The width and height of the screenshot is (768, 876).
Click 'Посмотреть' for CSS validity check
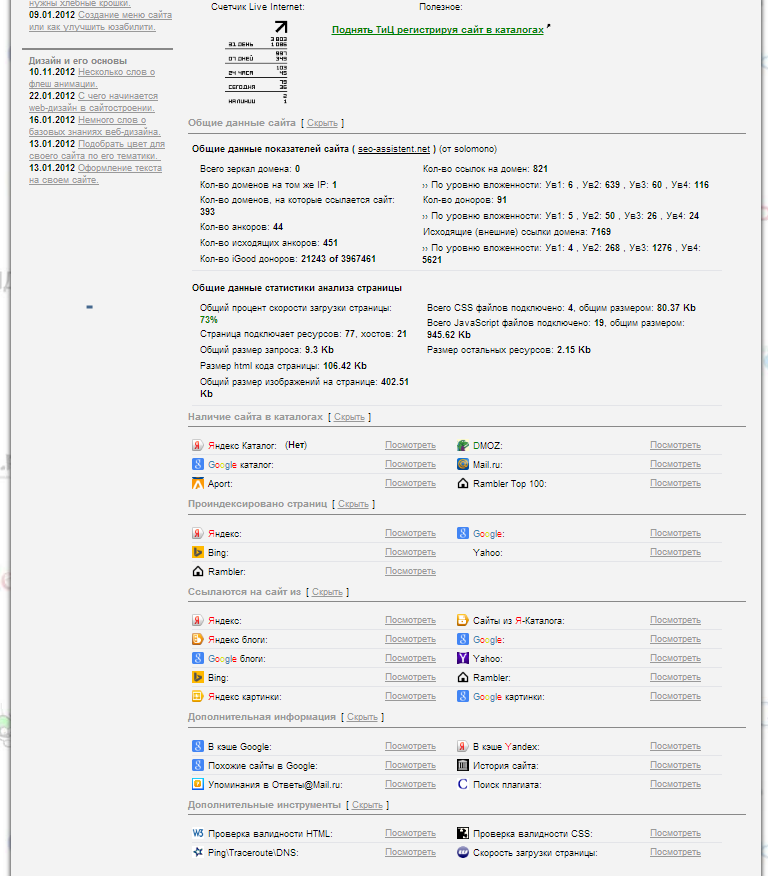pos(675,833)
